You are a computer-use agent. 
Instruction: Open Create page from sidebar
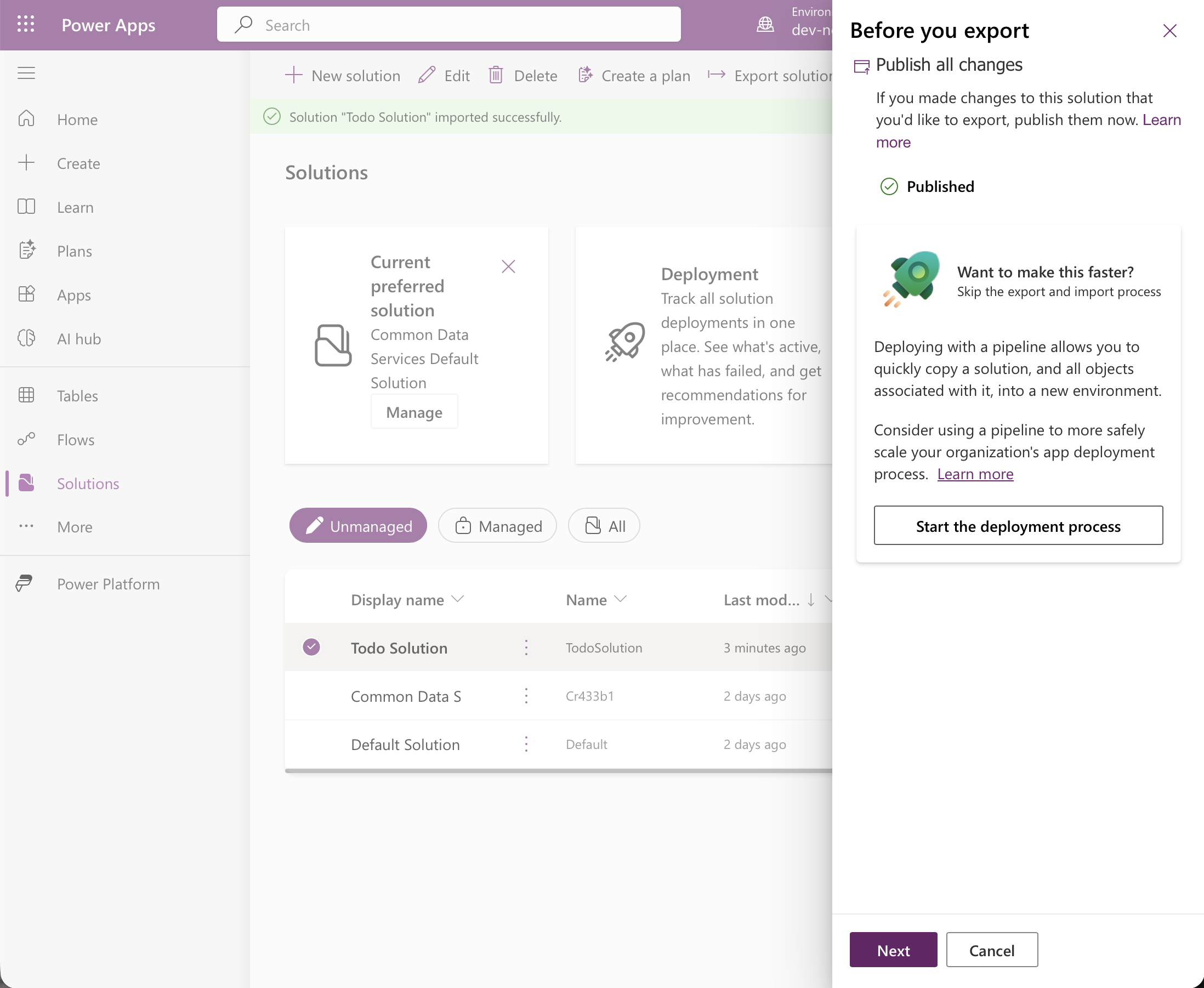(x=78, y=163)
